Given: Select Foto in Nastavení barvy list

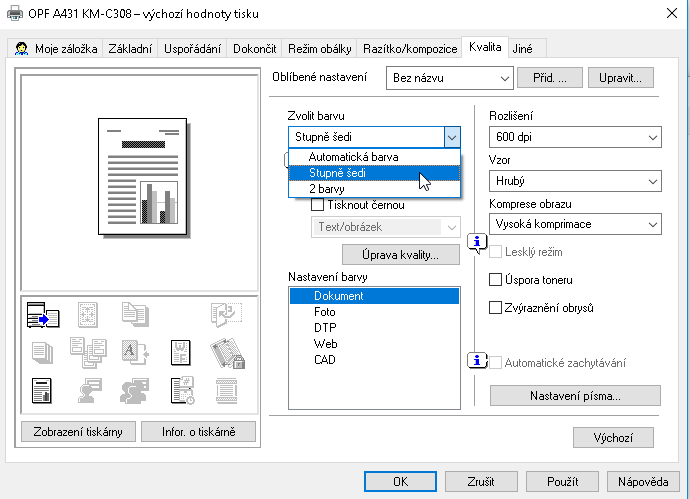Looking at the screenshot, I should (324, 312).
